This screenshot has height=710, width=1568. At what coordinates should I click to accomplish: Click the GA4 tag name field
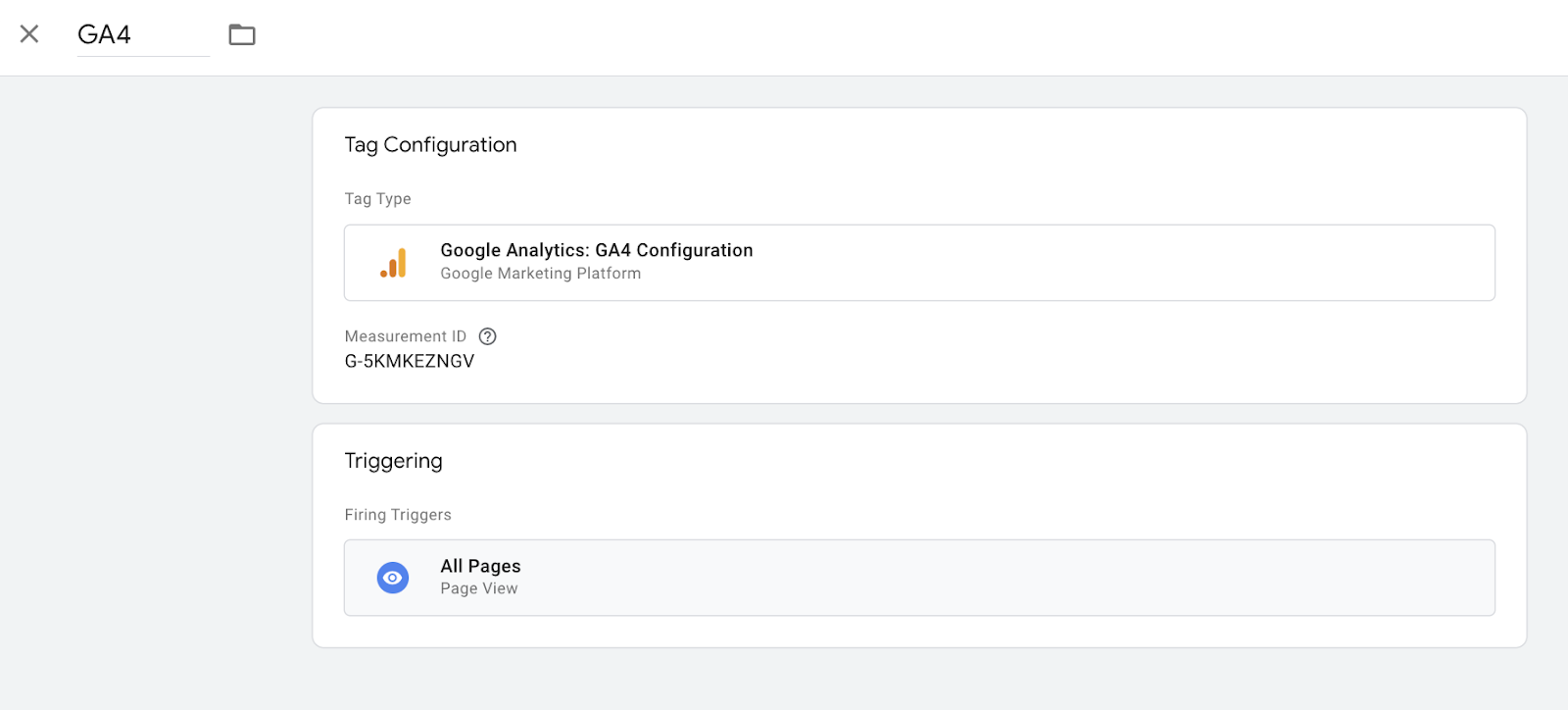(142, 35)
